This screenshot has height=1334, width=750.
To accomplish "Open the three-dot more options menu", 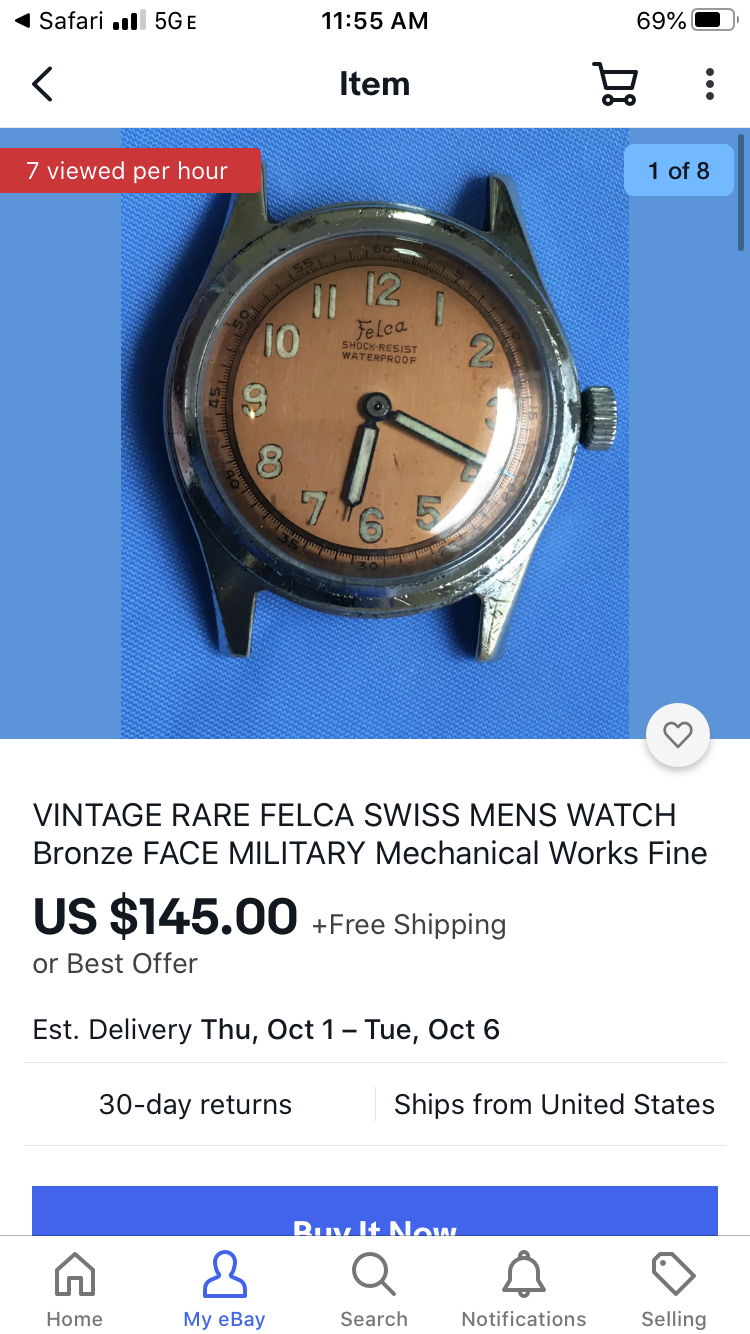I will [x=709, y=84].
